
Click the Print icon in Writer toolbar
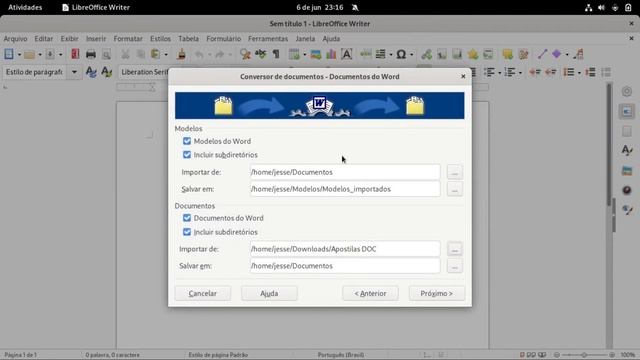(91, 54)
